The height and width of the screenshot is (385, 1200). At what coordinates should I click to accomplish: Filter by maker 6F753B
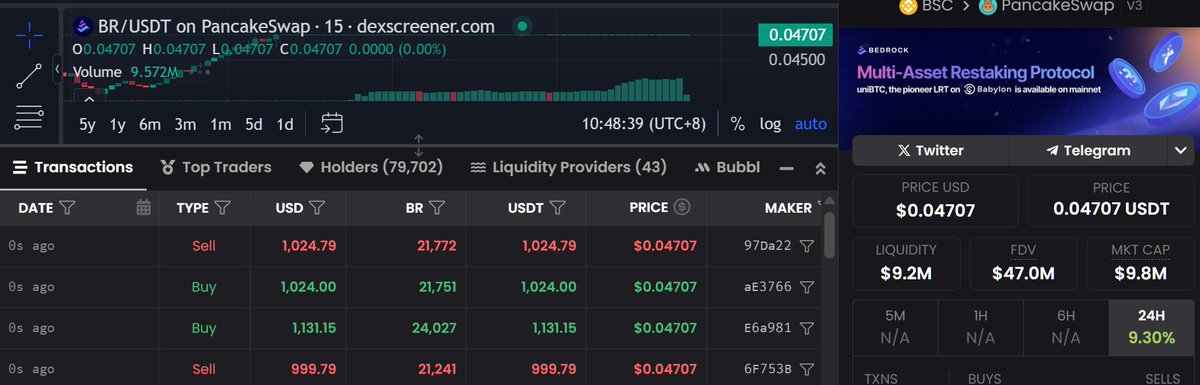coord(807,369)
